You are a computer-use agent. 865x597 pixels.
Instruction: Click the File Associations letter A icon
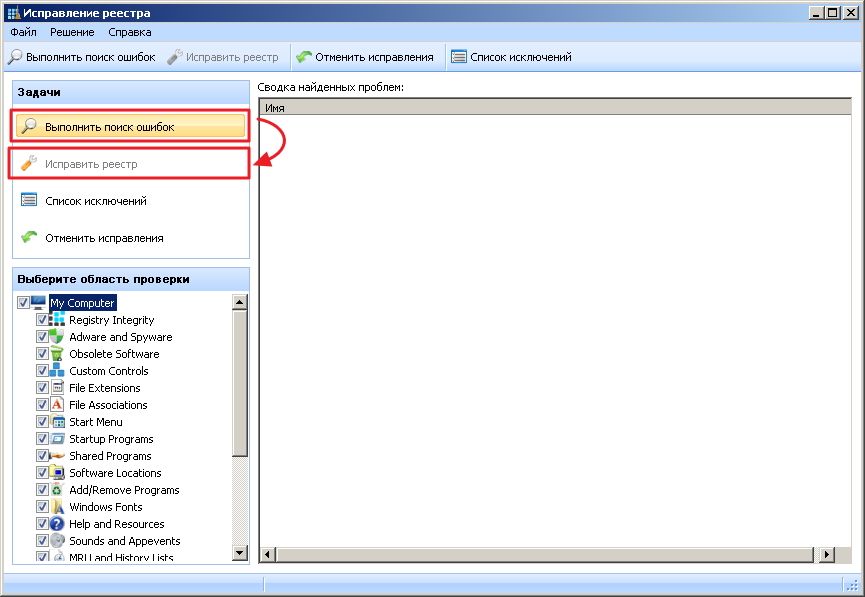coord(57,404)
